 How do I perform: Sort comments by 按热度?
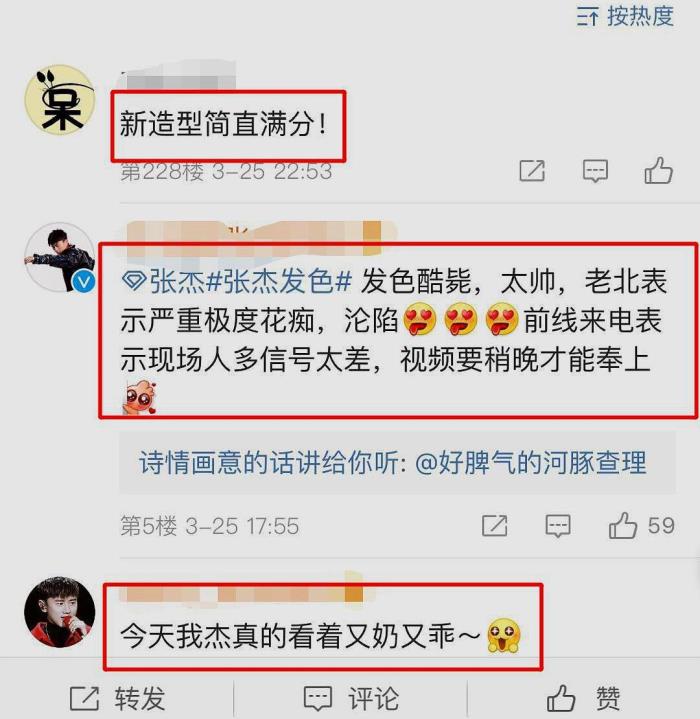pos(625,17)
